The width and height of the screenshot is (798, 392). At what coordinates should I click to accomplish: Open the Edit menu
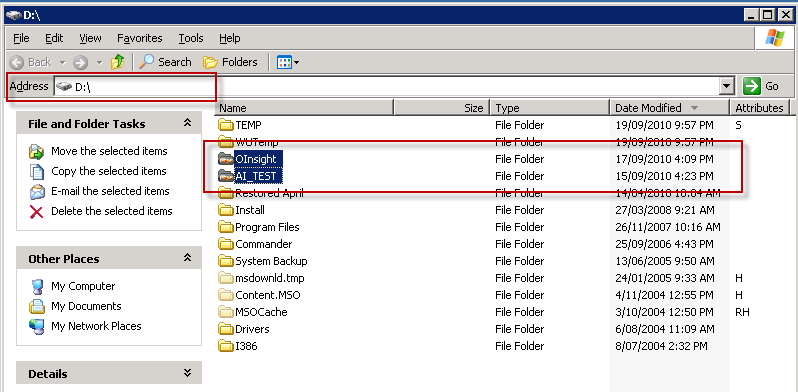(x=54, y=38)
